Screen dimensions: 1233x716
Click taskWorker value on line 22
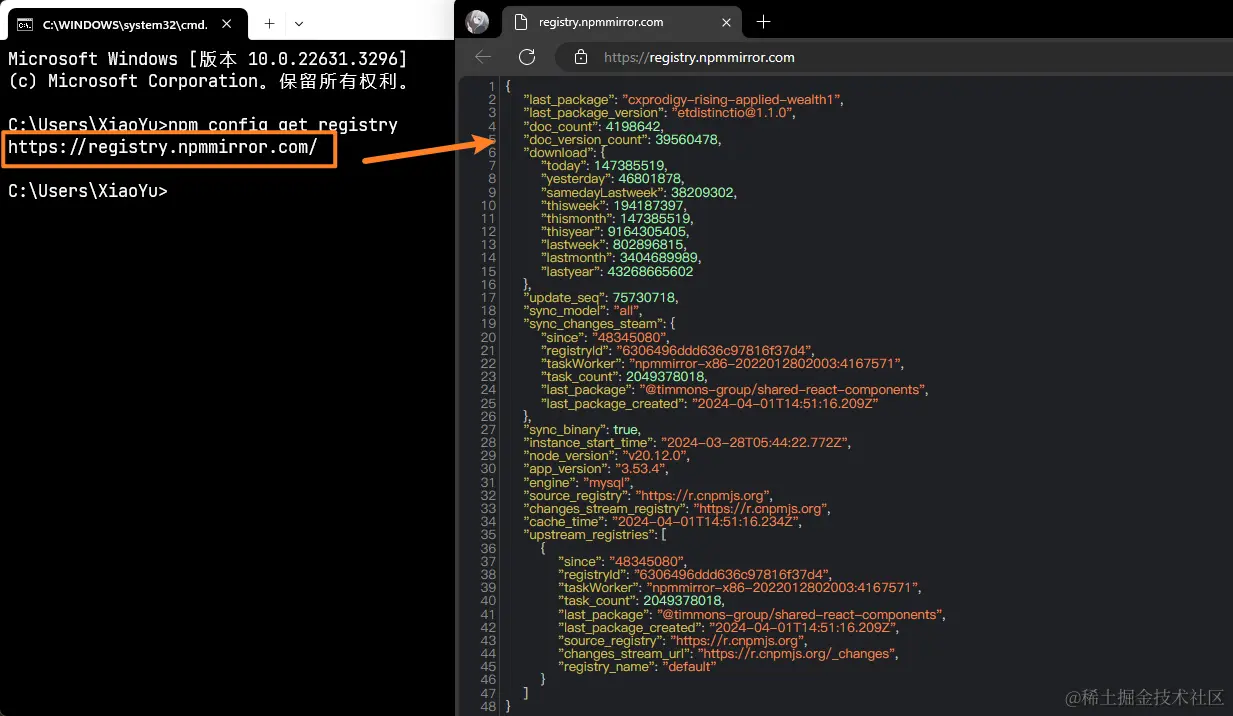pyautogui.click(x=765, y=363)
